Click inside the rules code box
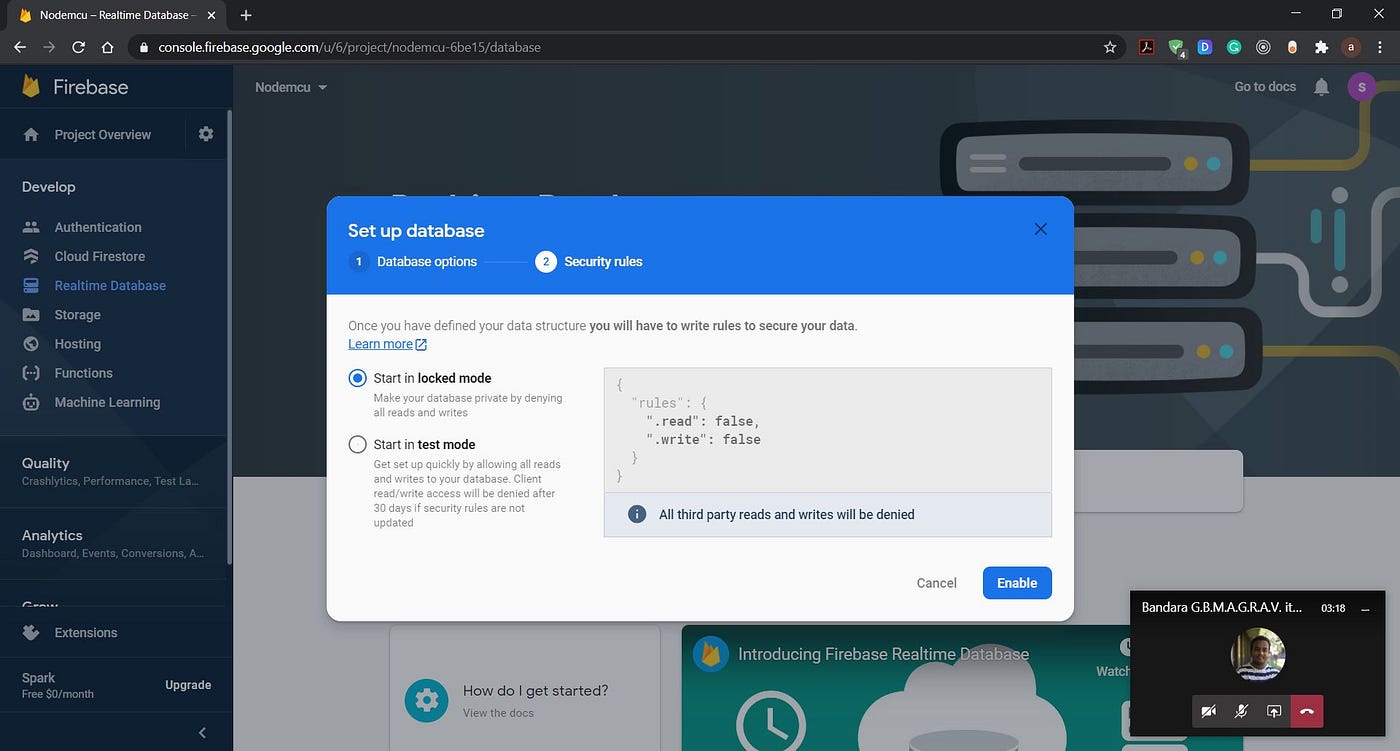Screen dimensions: 1400x751 [x=827, y=430]
